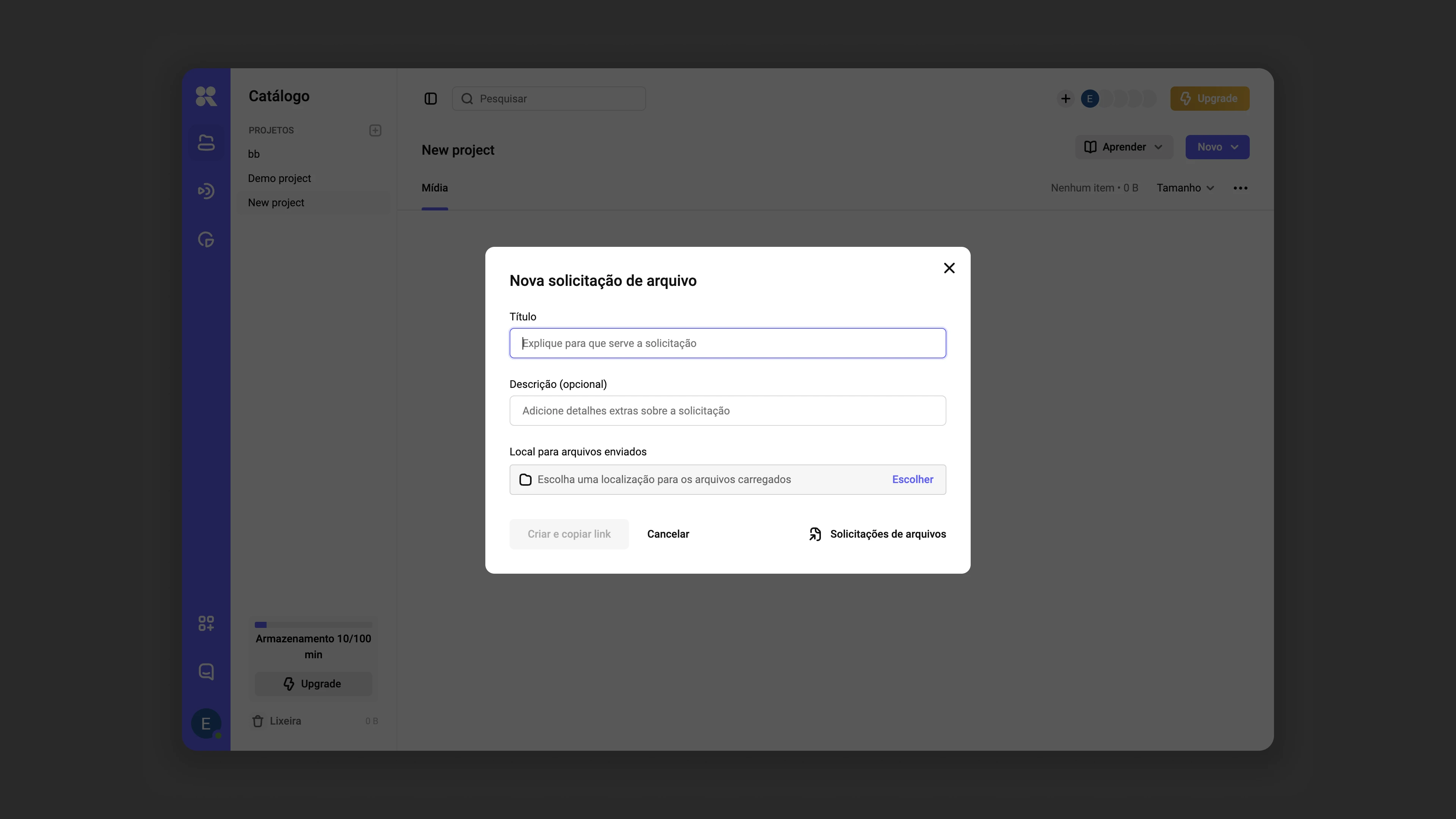Open the user avatar E at bottom
Viewport: 1456px width, 819px height.
206,723
